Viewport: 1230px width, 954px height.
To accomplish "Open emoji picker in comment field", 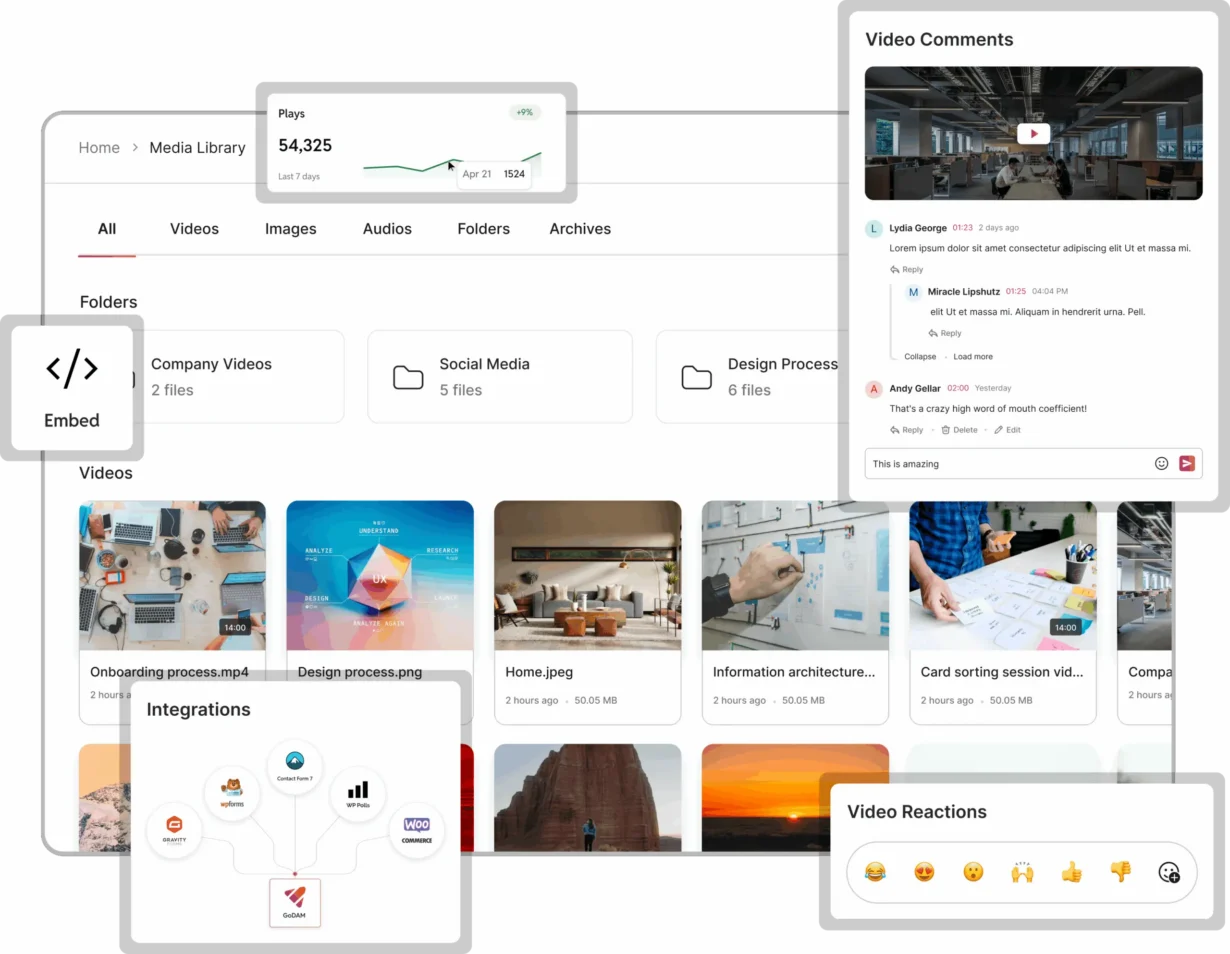I will [1161, 463].
